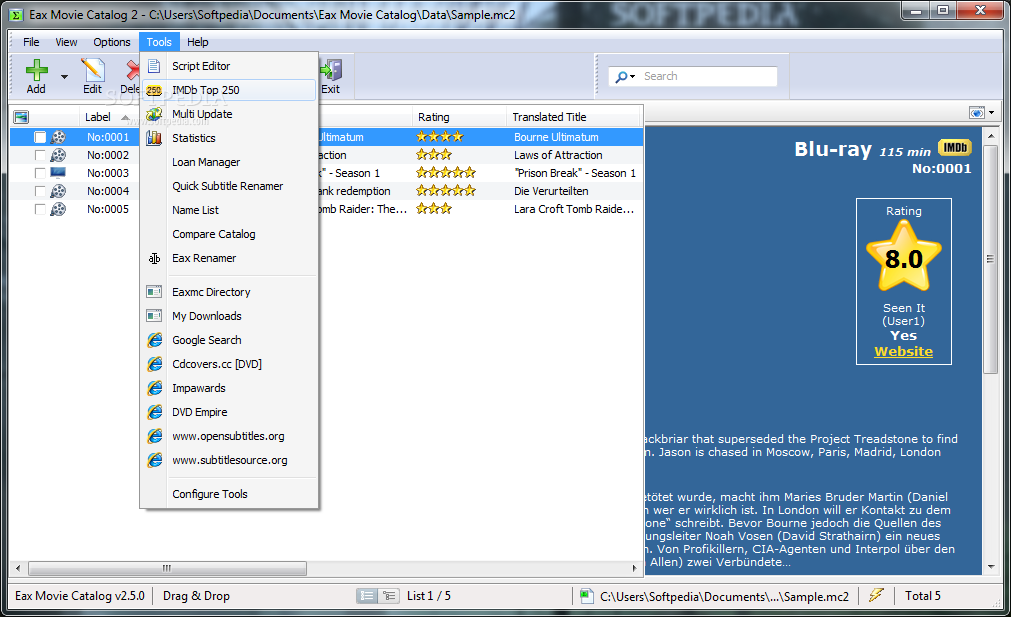Click the Statistics chart icon

click(154, 138)
